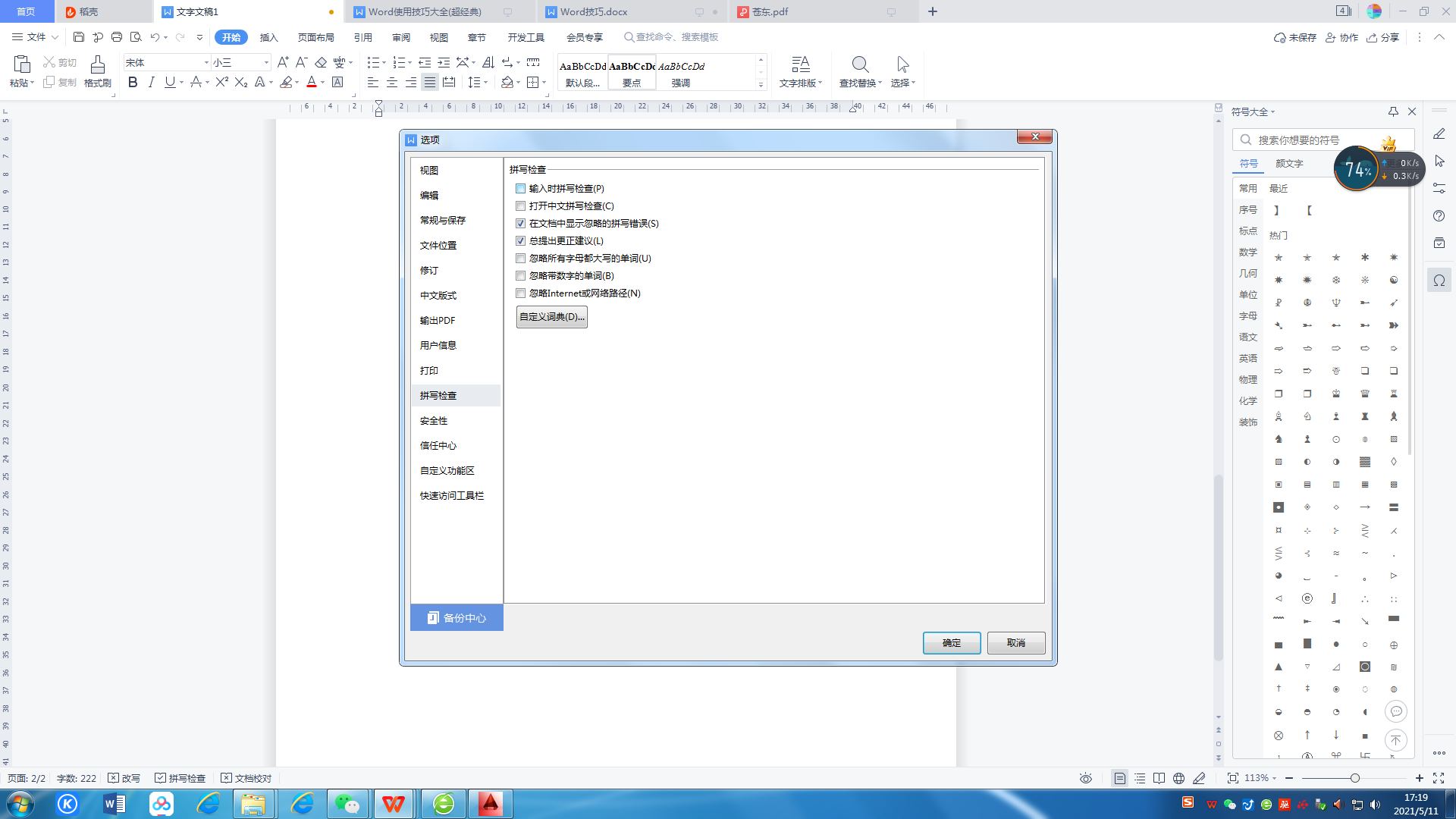Check ignore words in UPPERCASE

click(x=520, y=259)
